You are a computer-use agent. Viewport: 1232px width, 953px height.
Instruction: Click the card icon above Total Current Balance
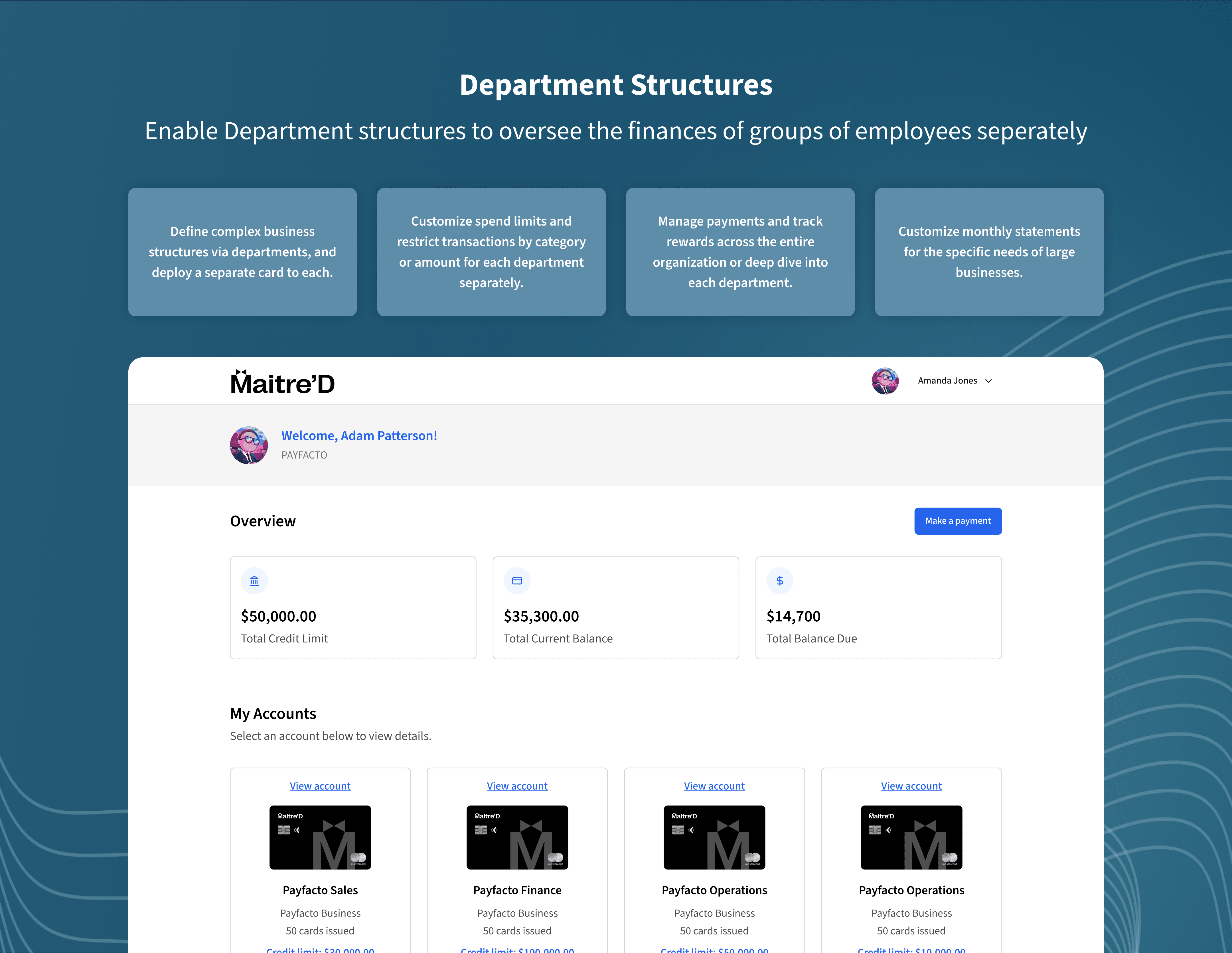tap(517, 581)
